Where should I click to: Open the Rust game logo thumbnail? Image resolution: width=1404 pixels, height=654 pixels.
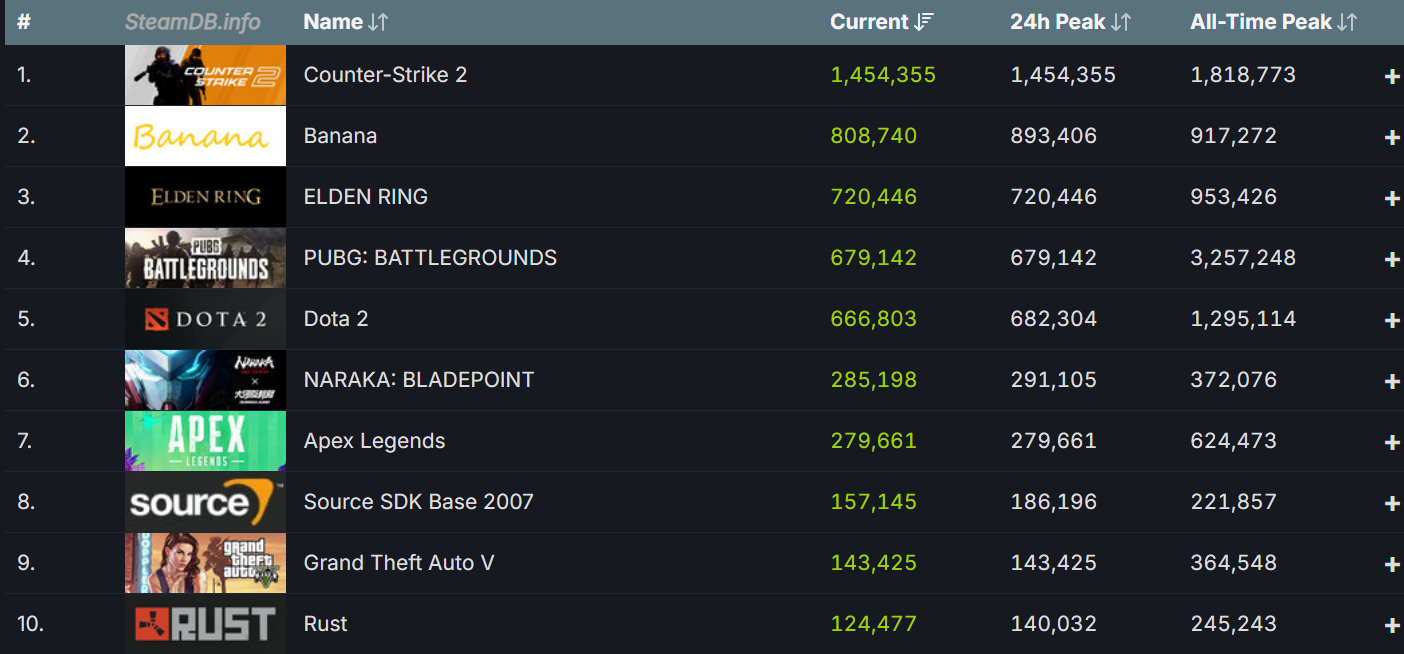click(x=205, y=624)
